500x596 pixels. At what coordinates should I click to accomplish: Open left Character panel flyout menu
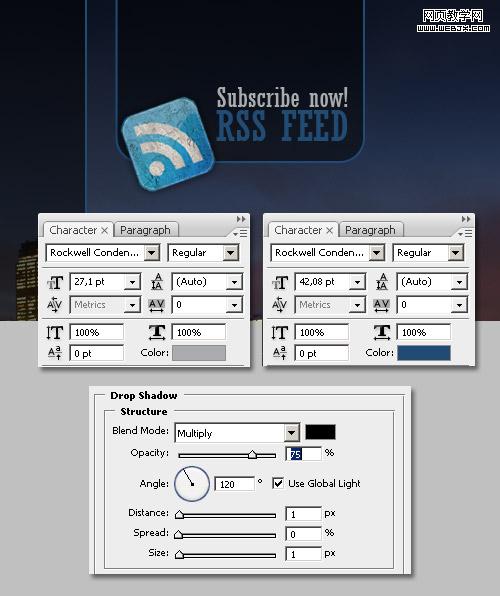point(241,233)
